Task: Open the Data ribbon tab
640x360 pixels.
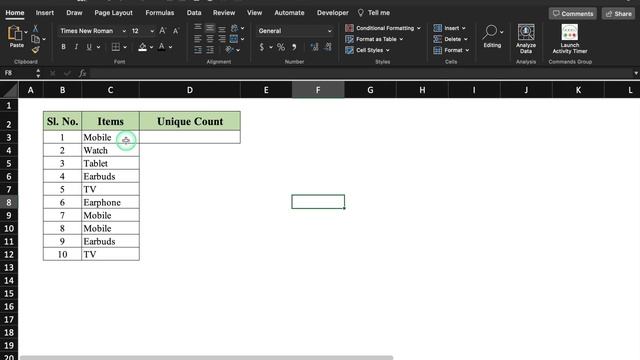Action: point(194,13)
